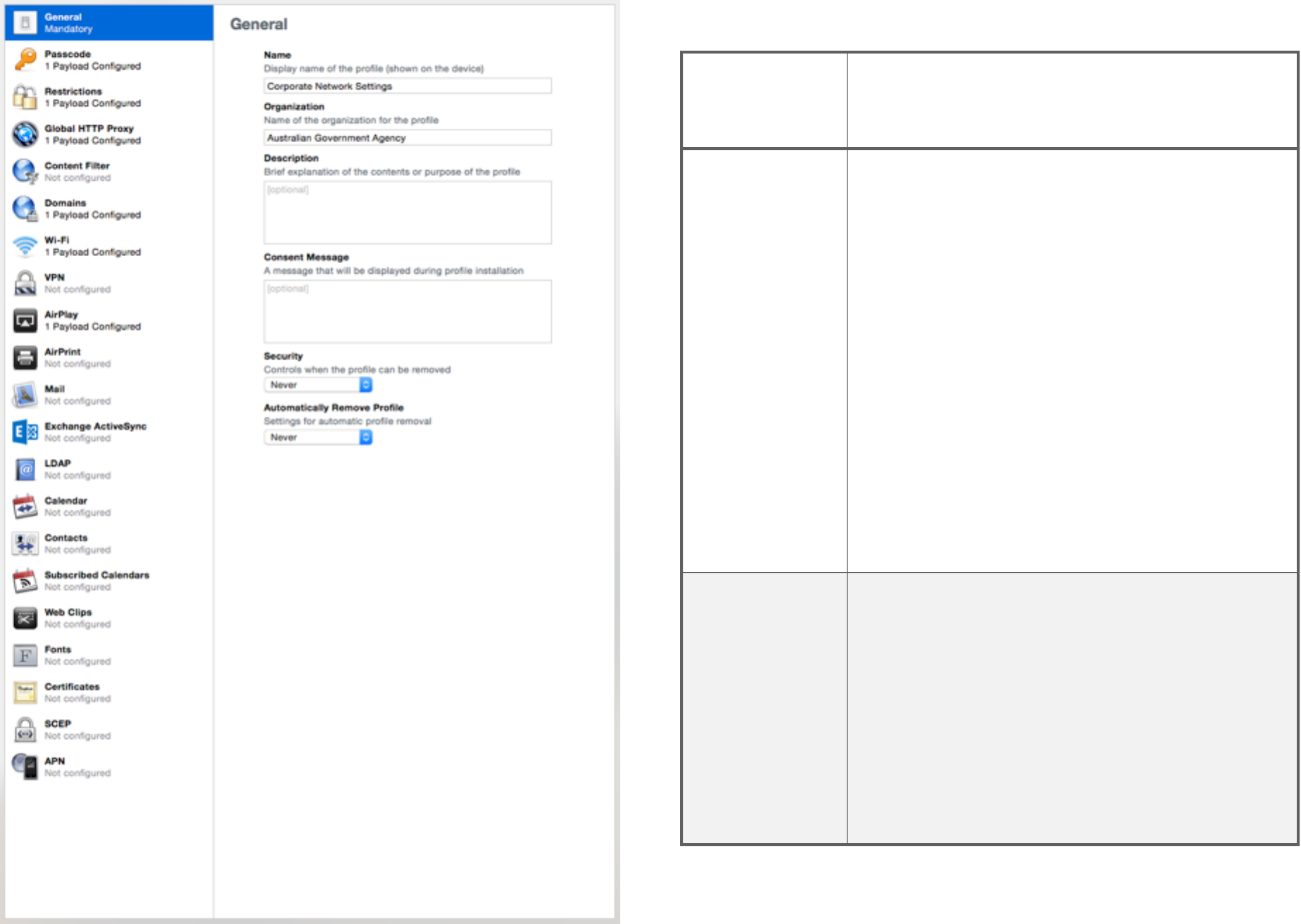
Task: Select the Wi-Fi signal icon
Action: pos(25,246)
